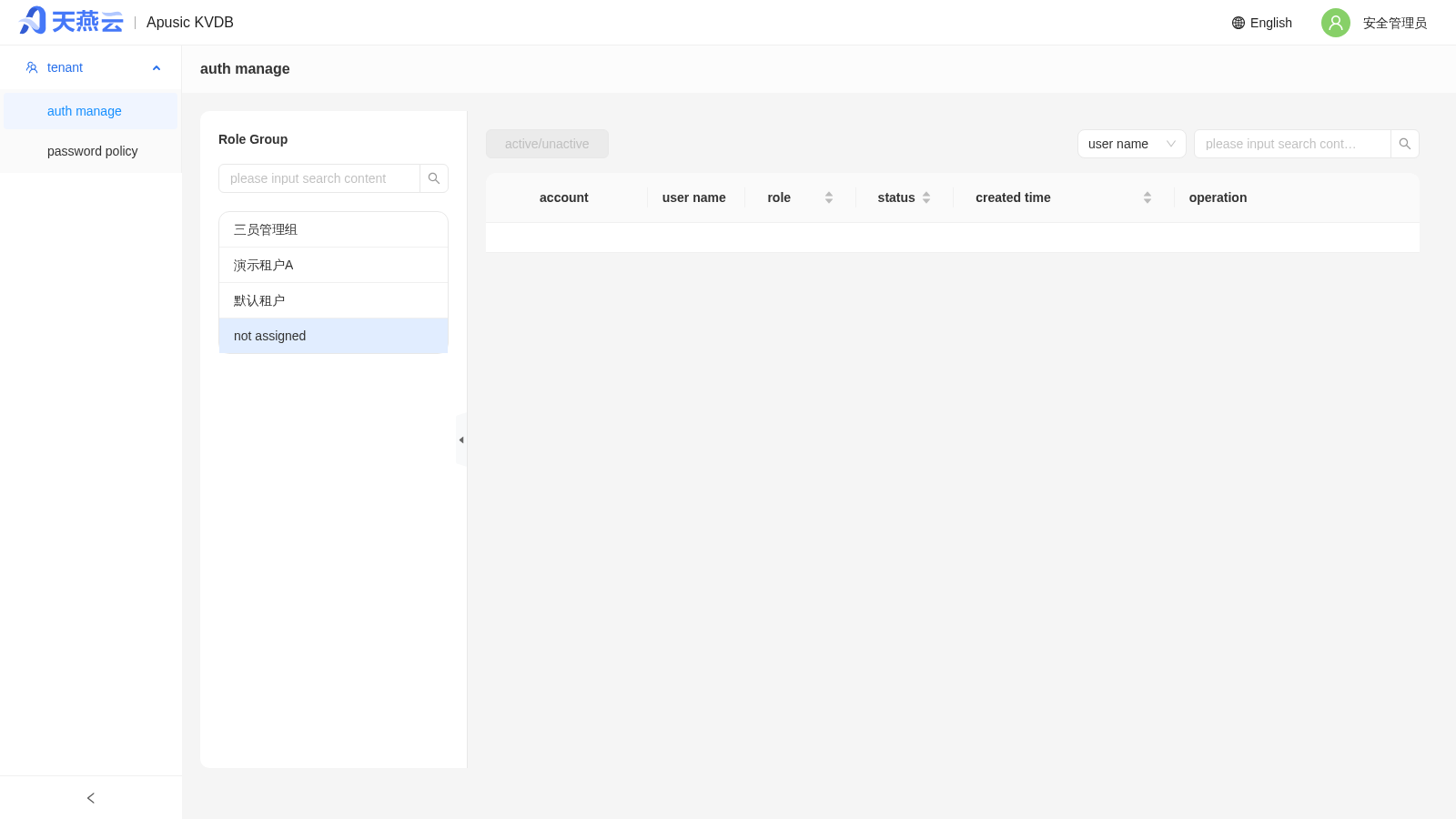
Task: Open the green user avatar
Action: click(1336, 23)
